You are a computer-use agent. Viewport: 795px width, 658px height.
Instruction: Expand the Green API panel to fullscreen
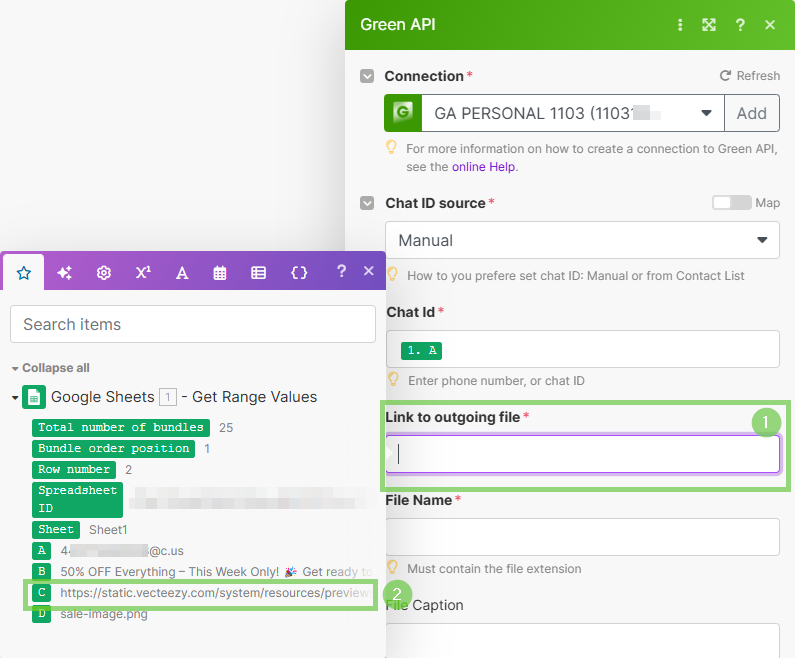[709, 25]
